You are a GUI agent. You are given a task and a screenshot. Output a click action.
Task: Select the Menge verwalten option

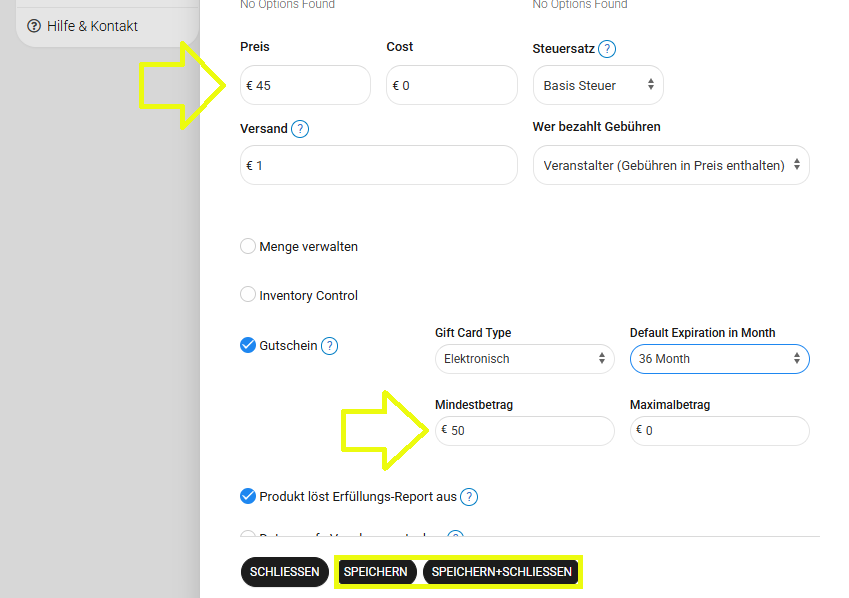point(248,246)
